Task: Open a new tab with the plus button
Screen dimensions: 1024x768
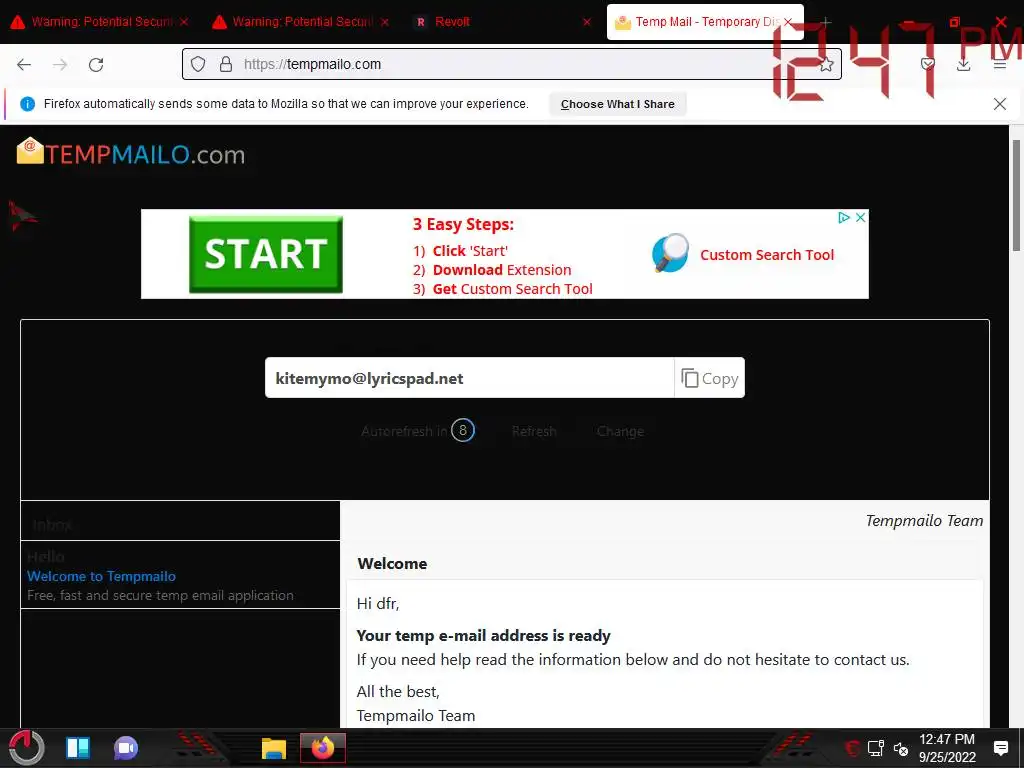Action: click(x=826, y=22)
